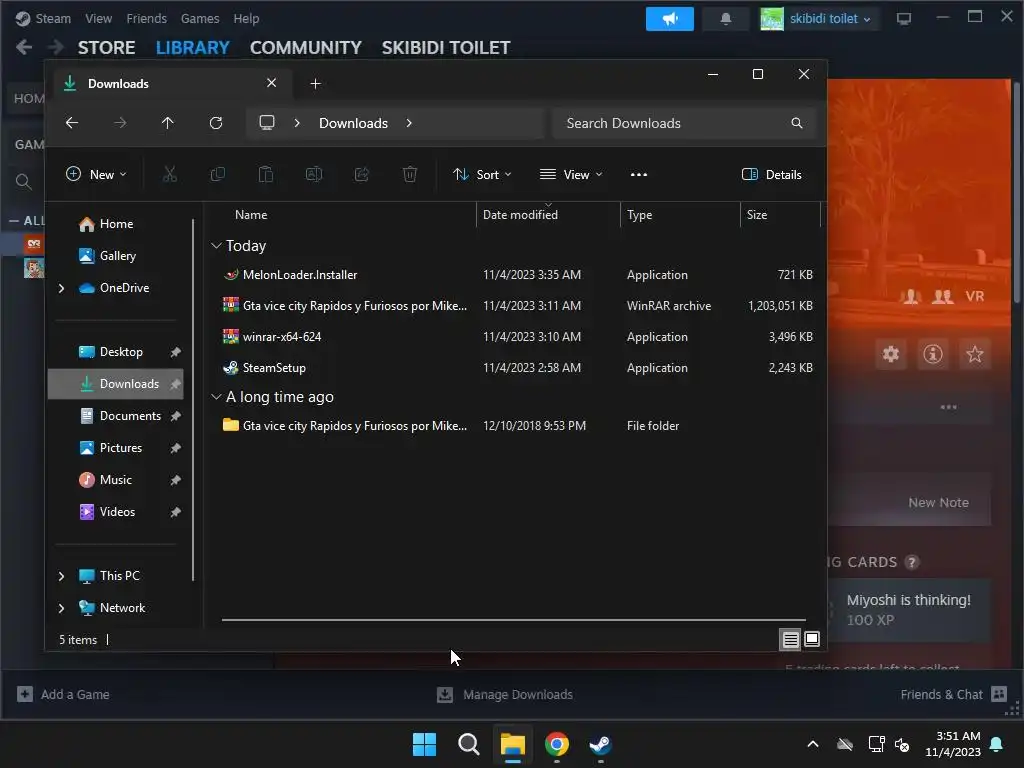Open Windows Start menu
Screen dimensions: 1024x768
[424, 744]
